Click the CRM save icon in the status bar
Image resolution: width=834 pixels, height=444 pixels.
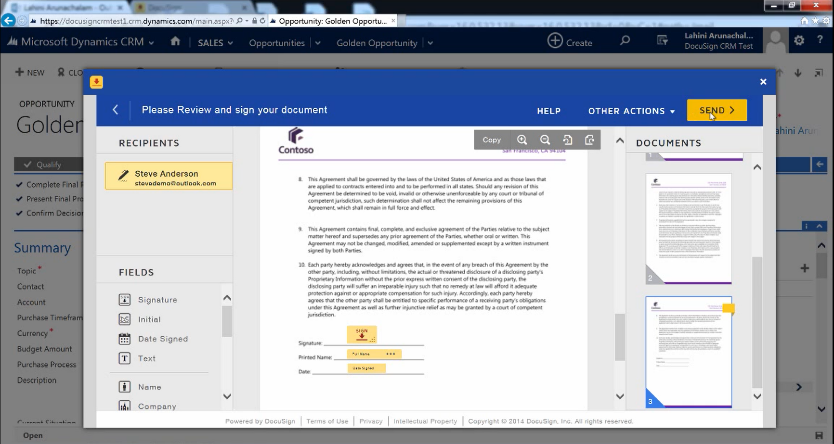(819, 435)
